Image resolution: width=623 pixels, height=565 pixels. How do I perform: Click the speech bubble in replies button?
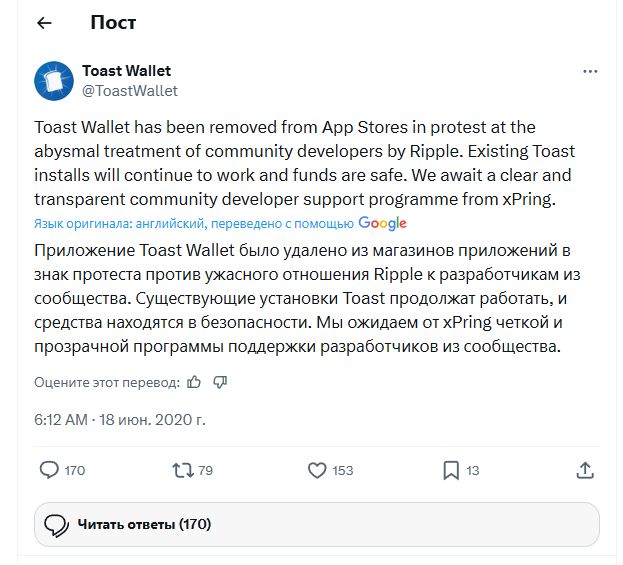pyautogui.click(x=56, y=524)
